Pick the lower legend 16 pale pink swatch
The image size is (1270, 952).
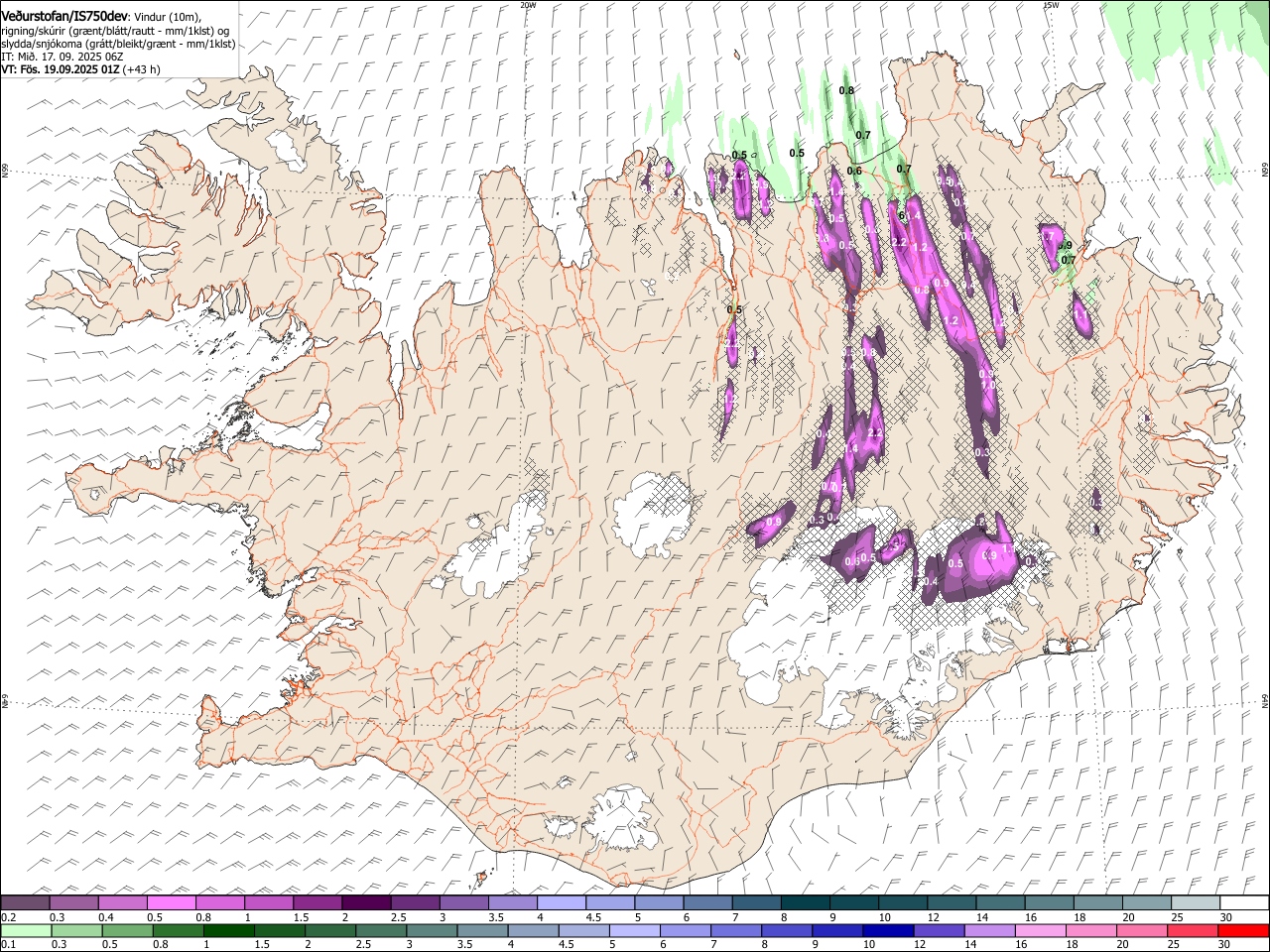[x=1040, y=930]
